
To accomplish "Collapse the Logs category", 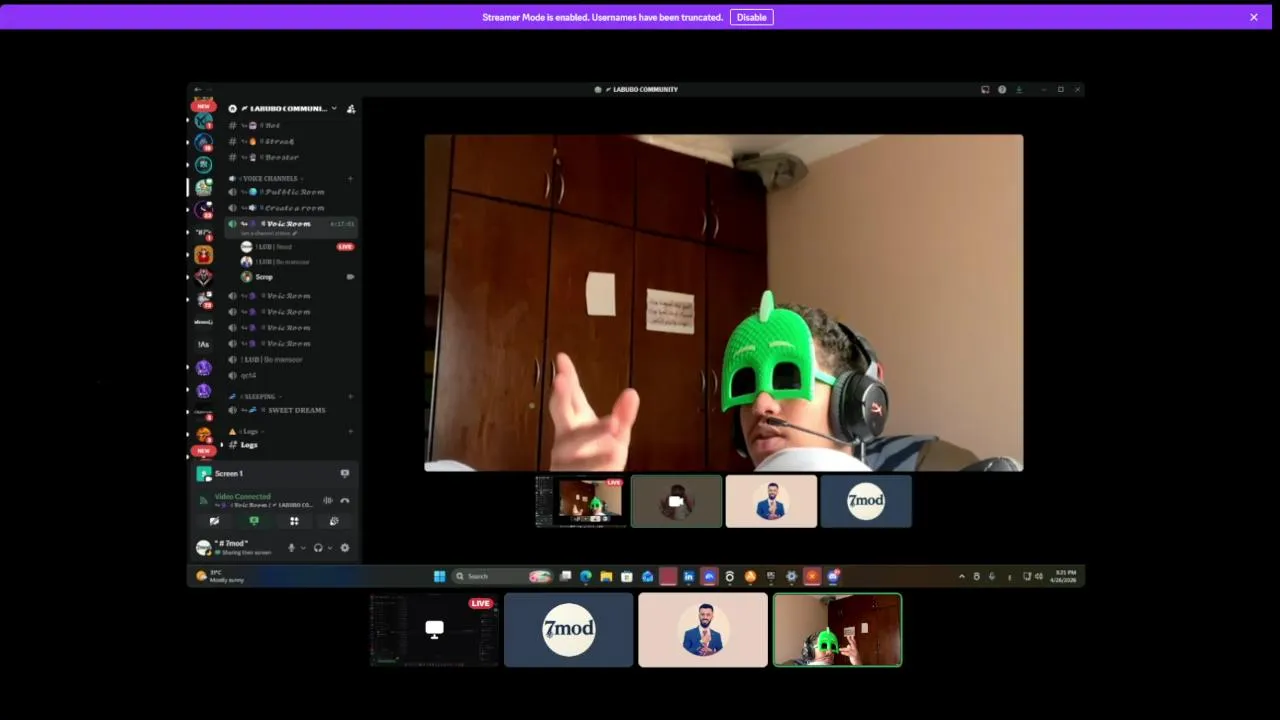I will coord(246,431).
